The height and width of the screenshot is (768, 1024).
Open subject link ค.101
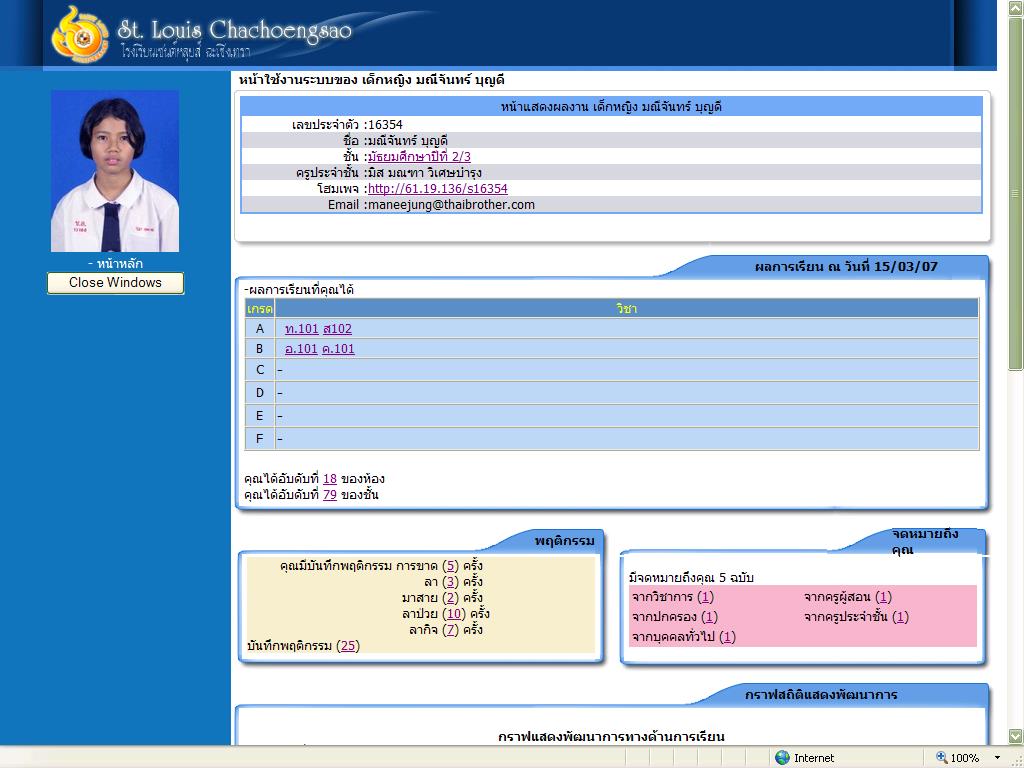[338, 349]
